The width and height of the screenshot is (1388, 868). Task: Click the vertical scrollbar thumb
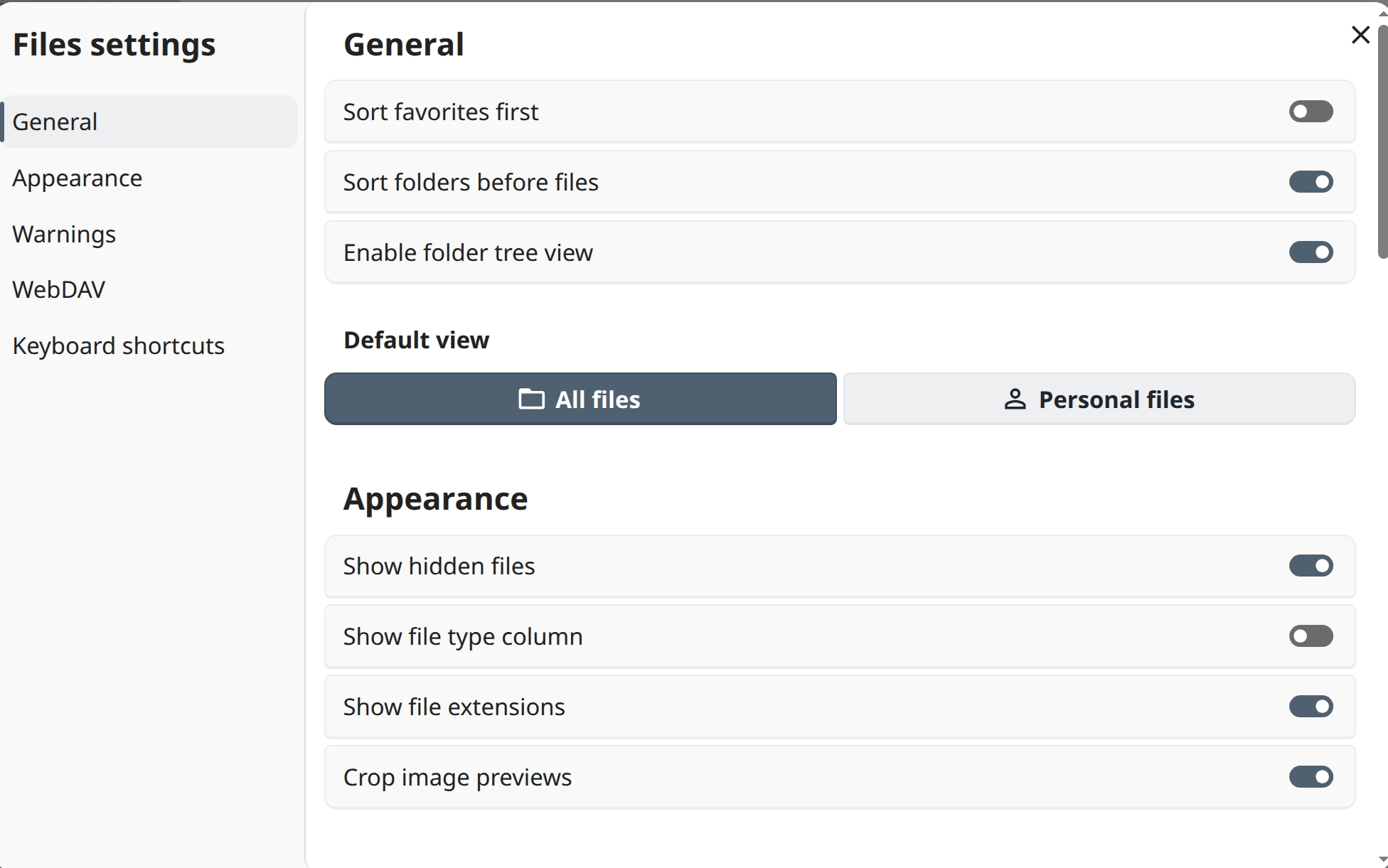tap(1382, 142)
